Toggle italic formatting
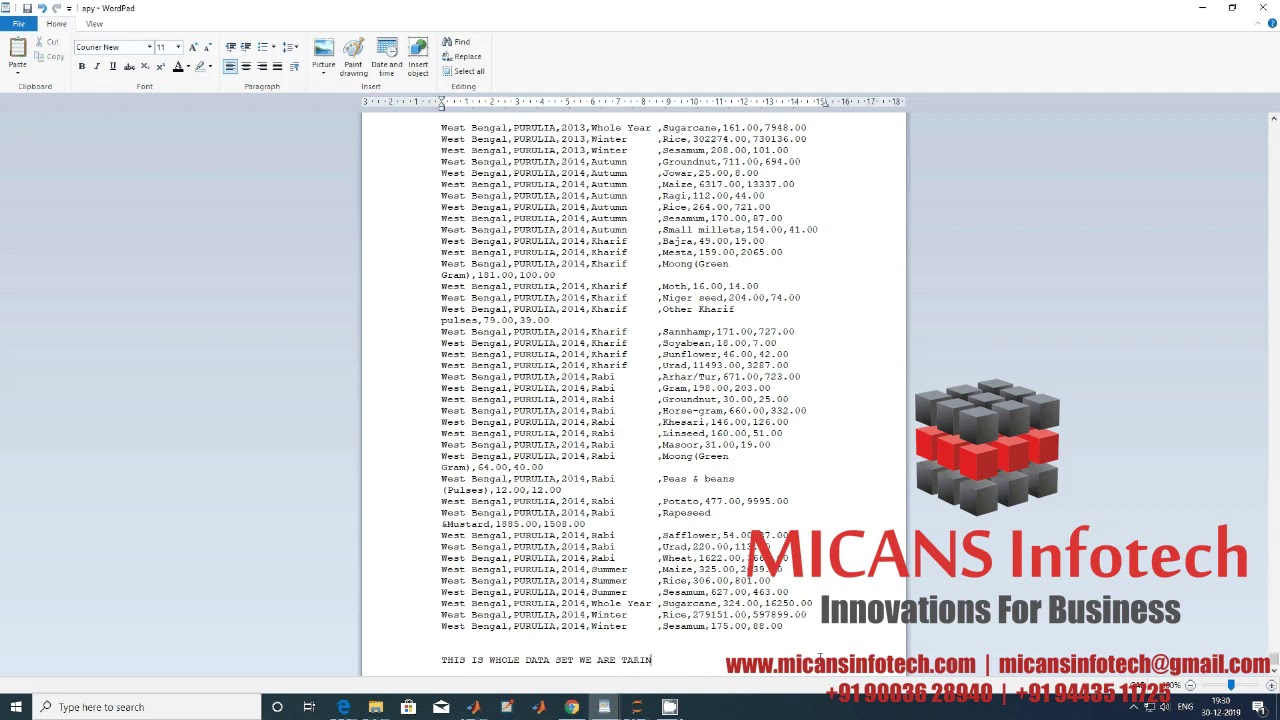The height and width of the screenshot is (720, 1280). click(x=97, y=67)
